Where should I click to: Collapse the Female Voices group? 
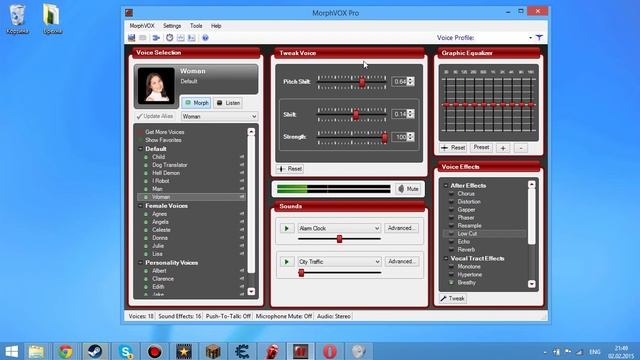click(x=140, y=206)
